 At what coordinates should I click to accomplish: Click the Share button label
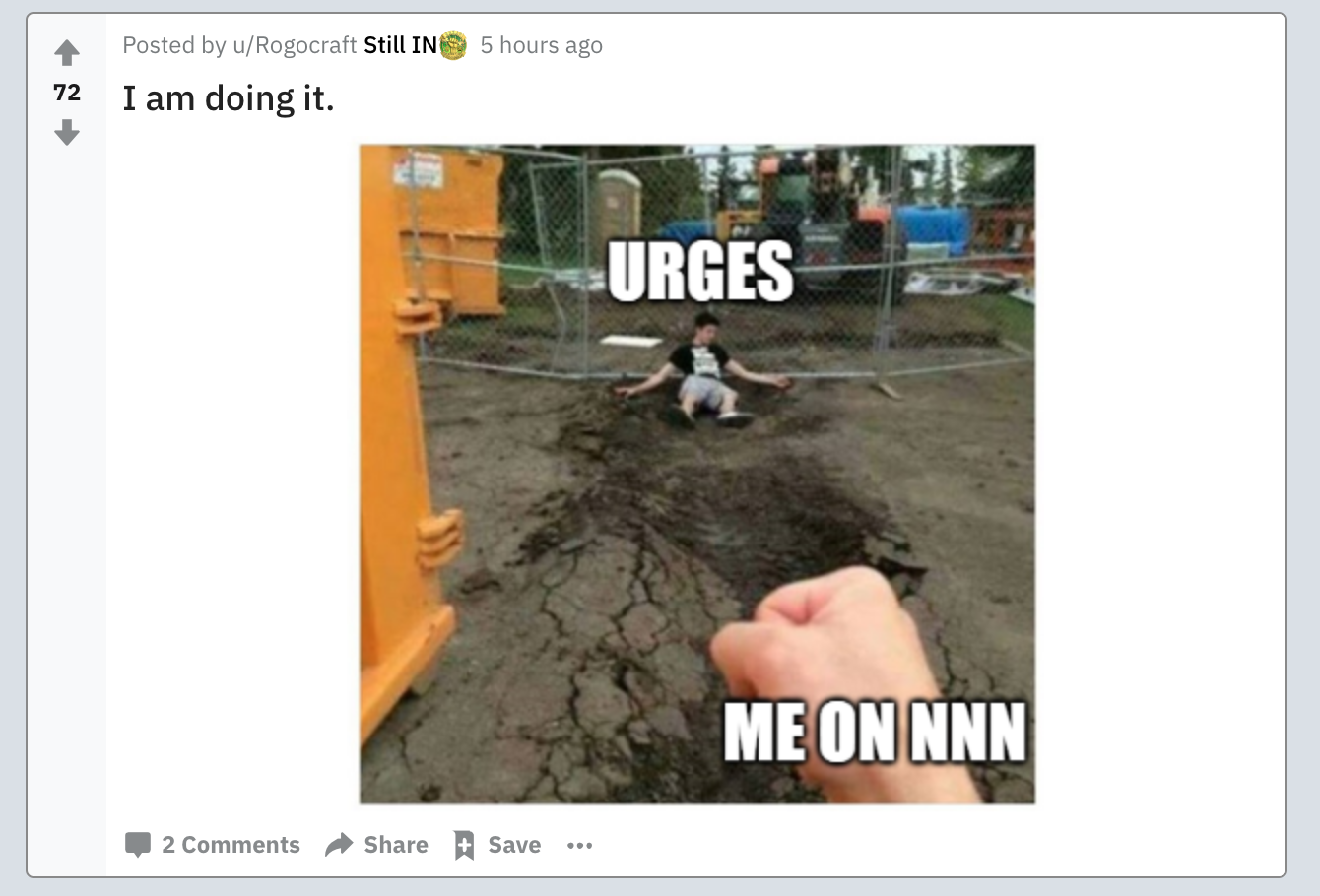(x=396, y=845)
